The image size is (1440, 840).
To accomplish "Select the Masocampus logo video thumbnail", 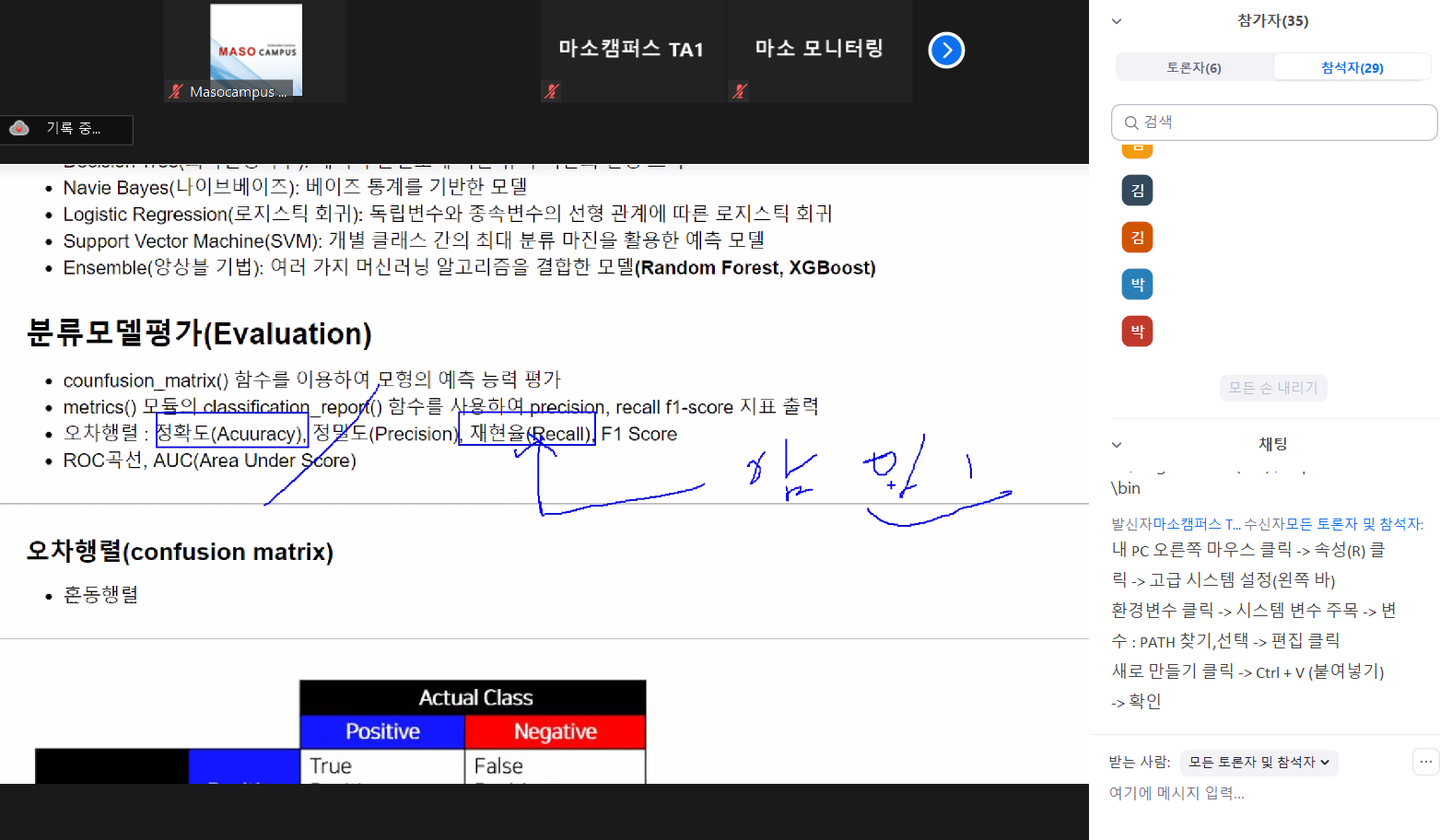I will [255, 50].
